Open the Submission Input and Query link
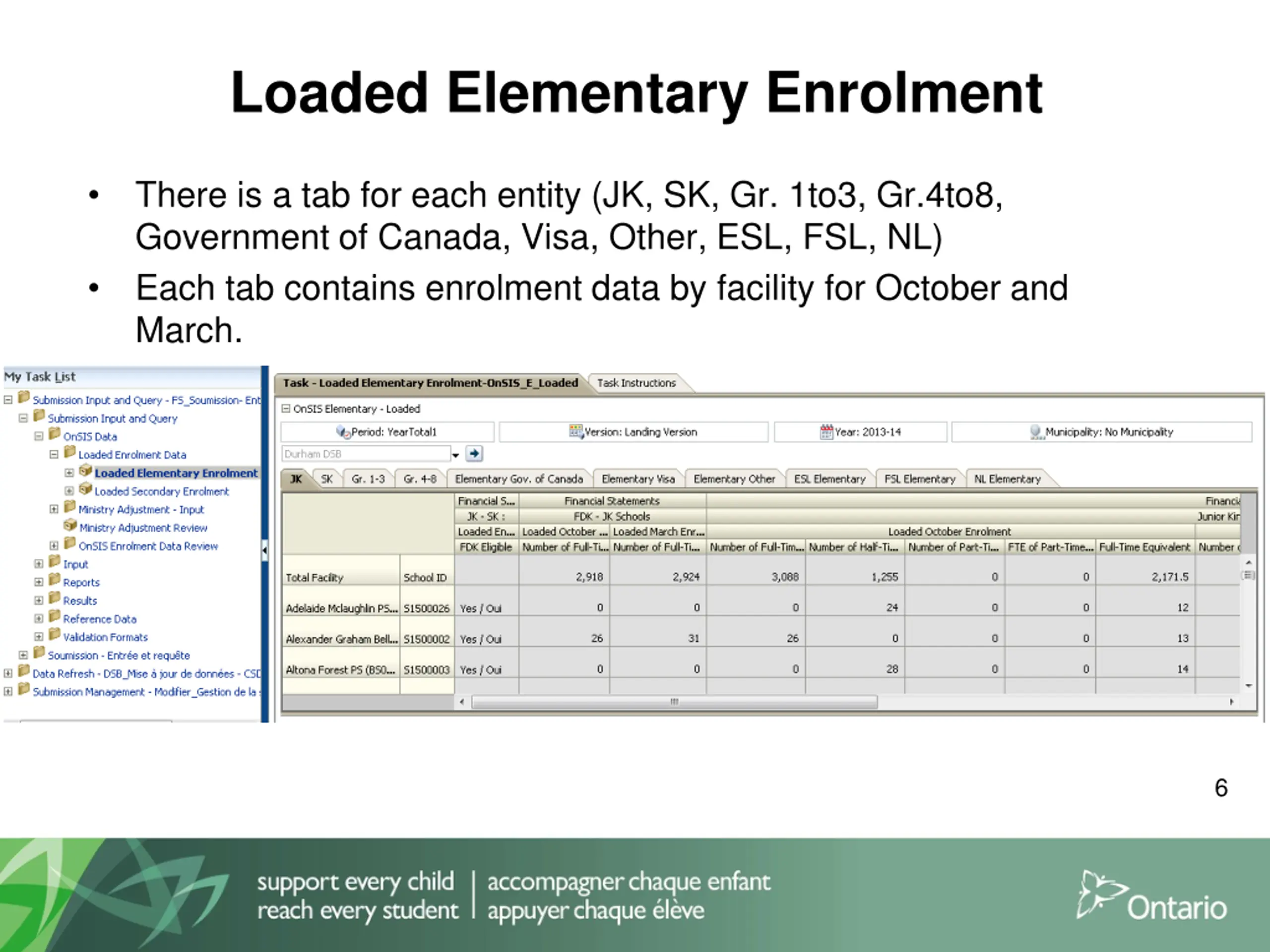The width and height of the screenshot is (1270, 952). pos(113,418)
